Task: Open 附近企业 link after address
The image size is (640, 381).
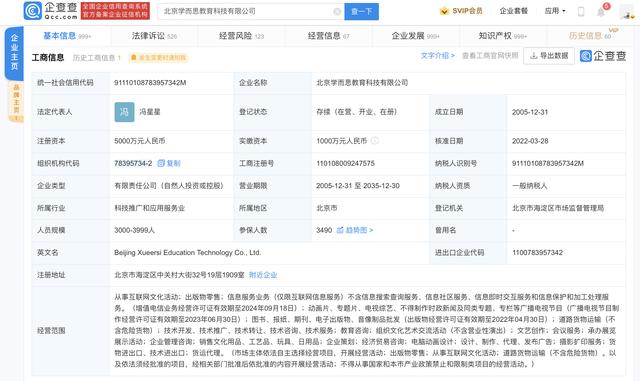Action: (x=263, y=275)
